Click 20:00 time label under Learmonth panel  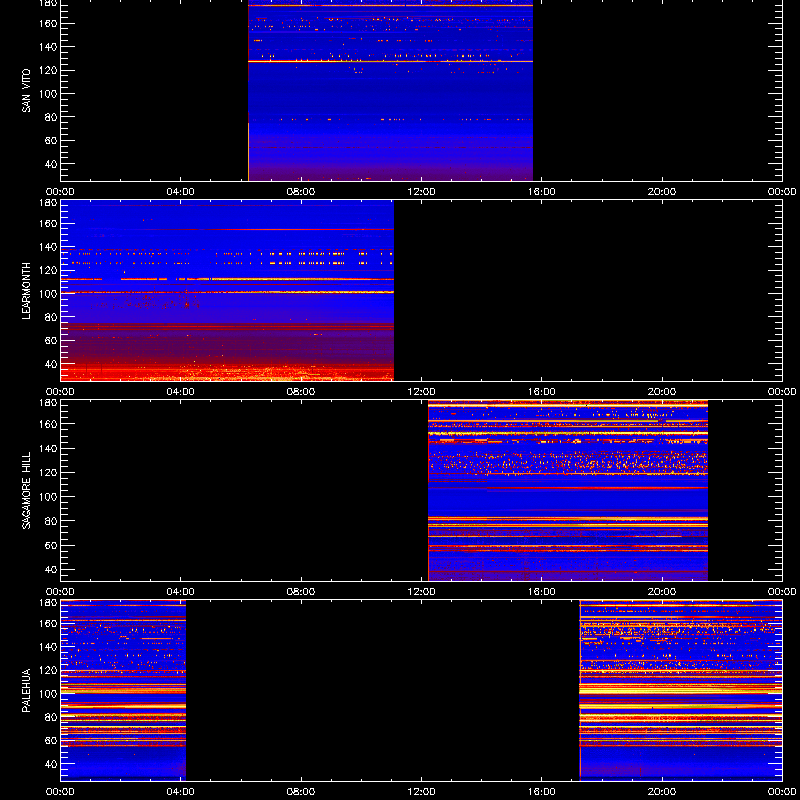pos(662,392)
